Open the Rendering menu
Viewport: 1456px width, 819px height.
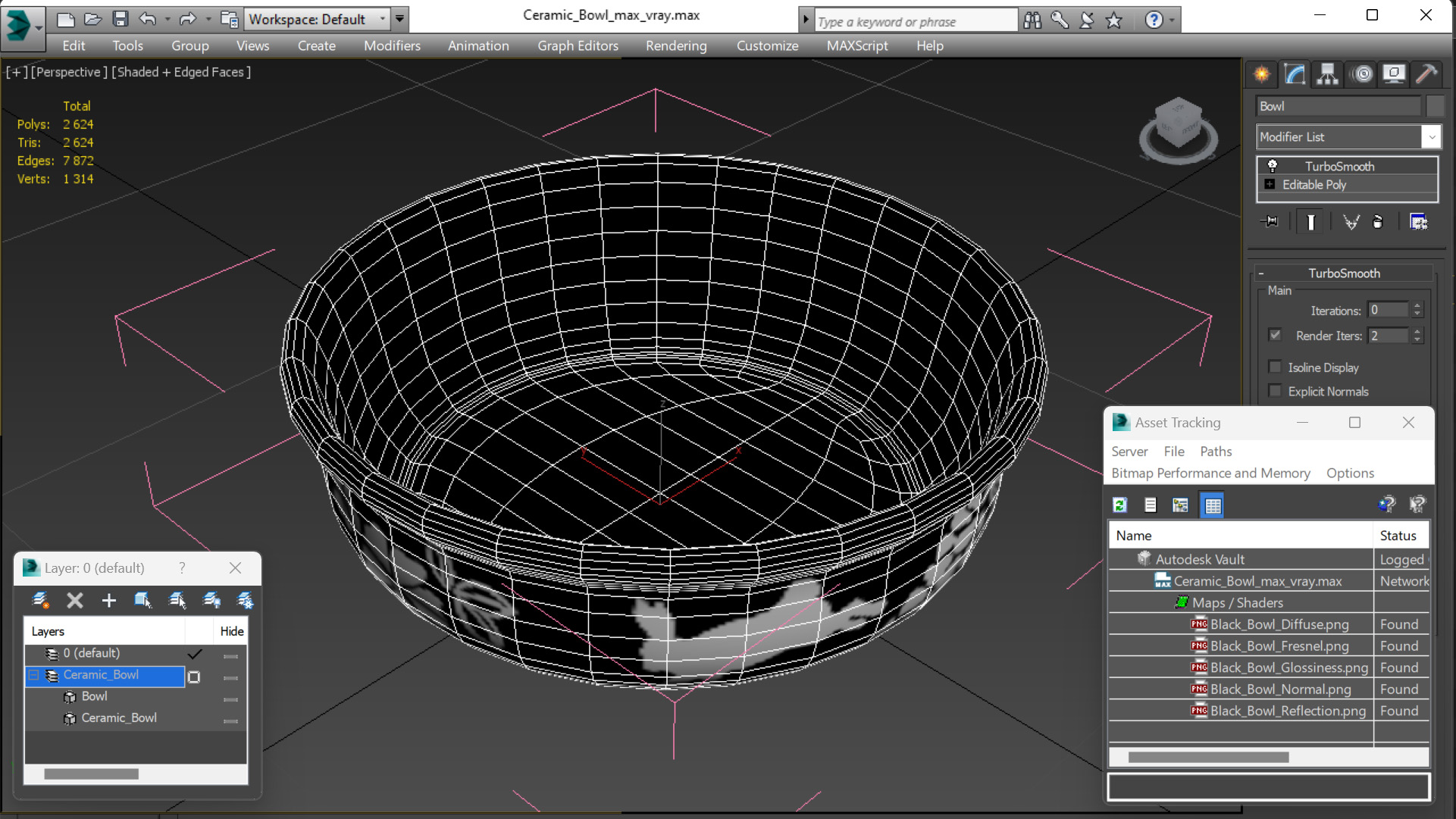[x=675, y=45]
